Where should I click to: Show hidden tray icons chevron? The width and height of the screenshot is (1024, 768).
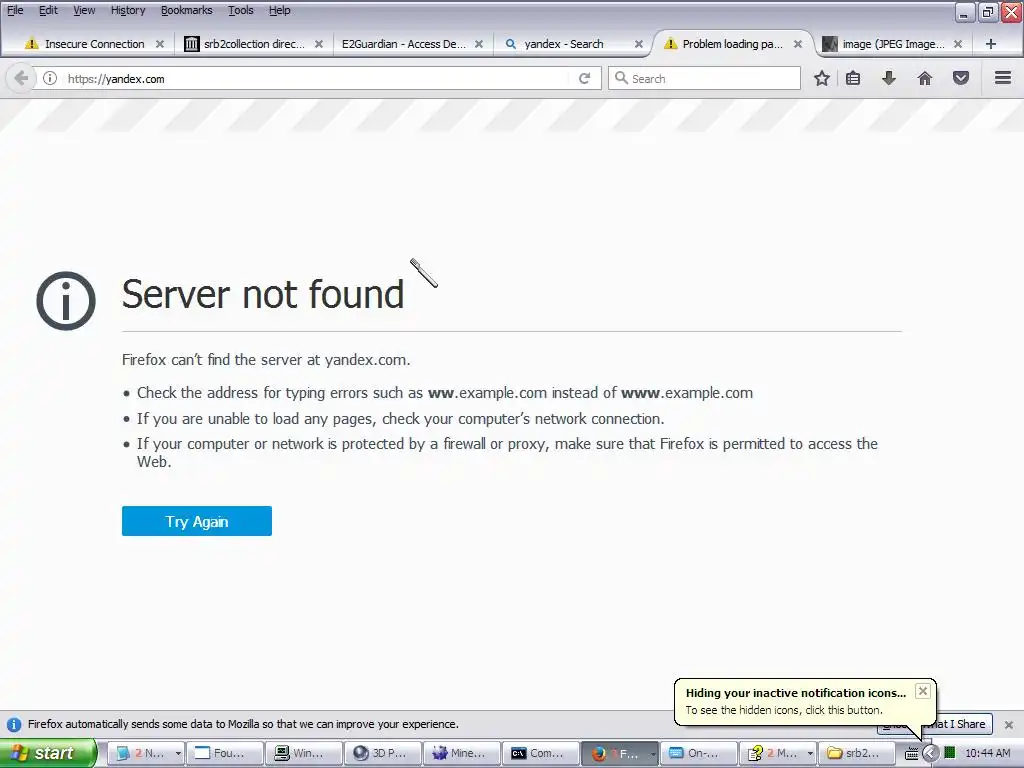coord(930,753)
